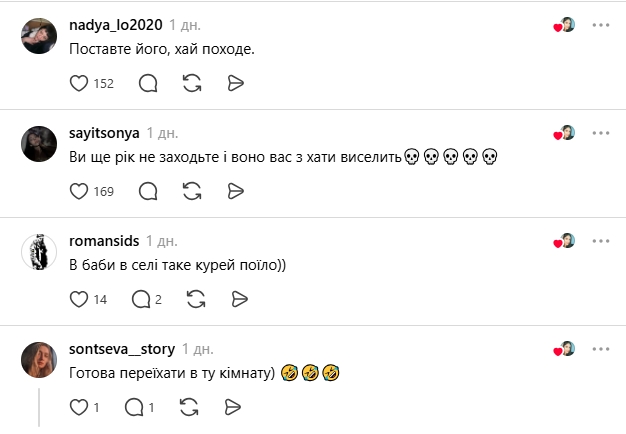Like the romansids comment showing 14 likes
Viewport: 626px width, 434px height.
click(x=79, y=299)
